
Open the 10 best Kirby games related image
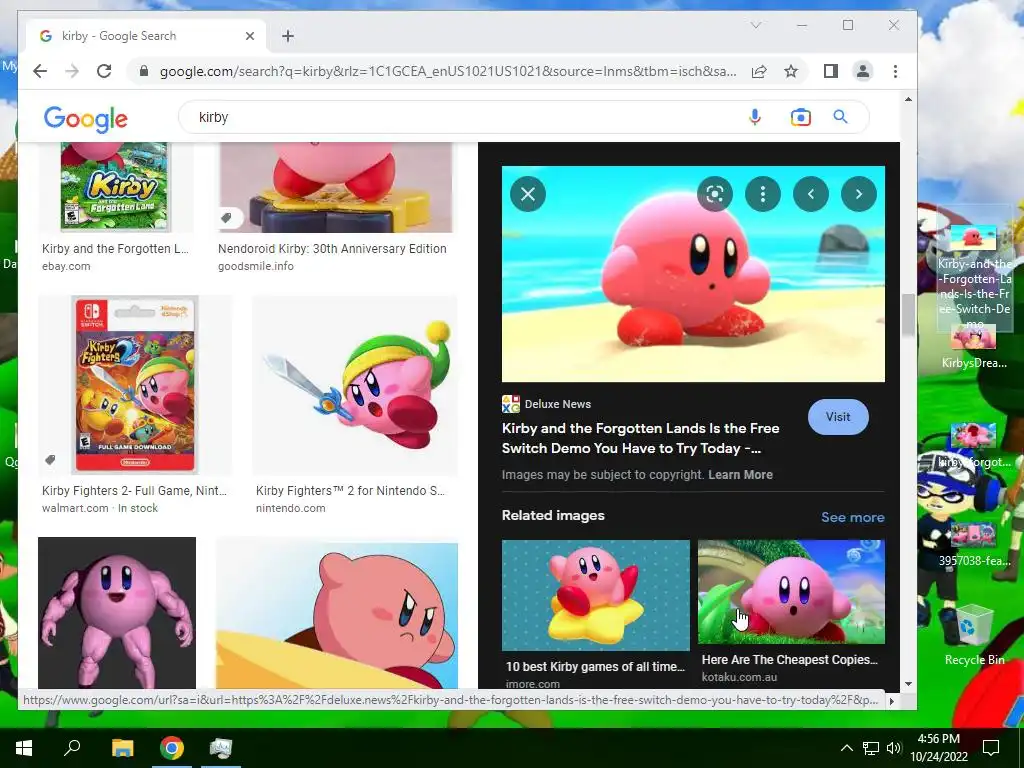pos(596,595)
